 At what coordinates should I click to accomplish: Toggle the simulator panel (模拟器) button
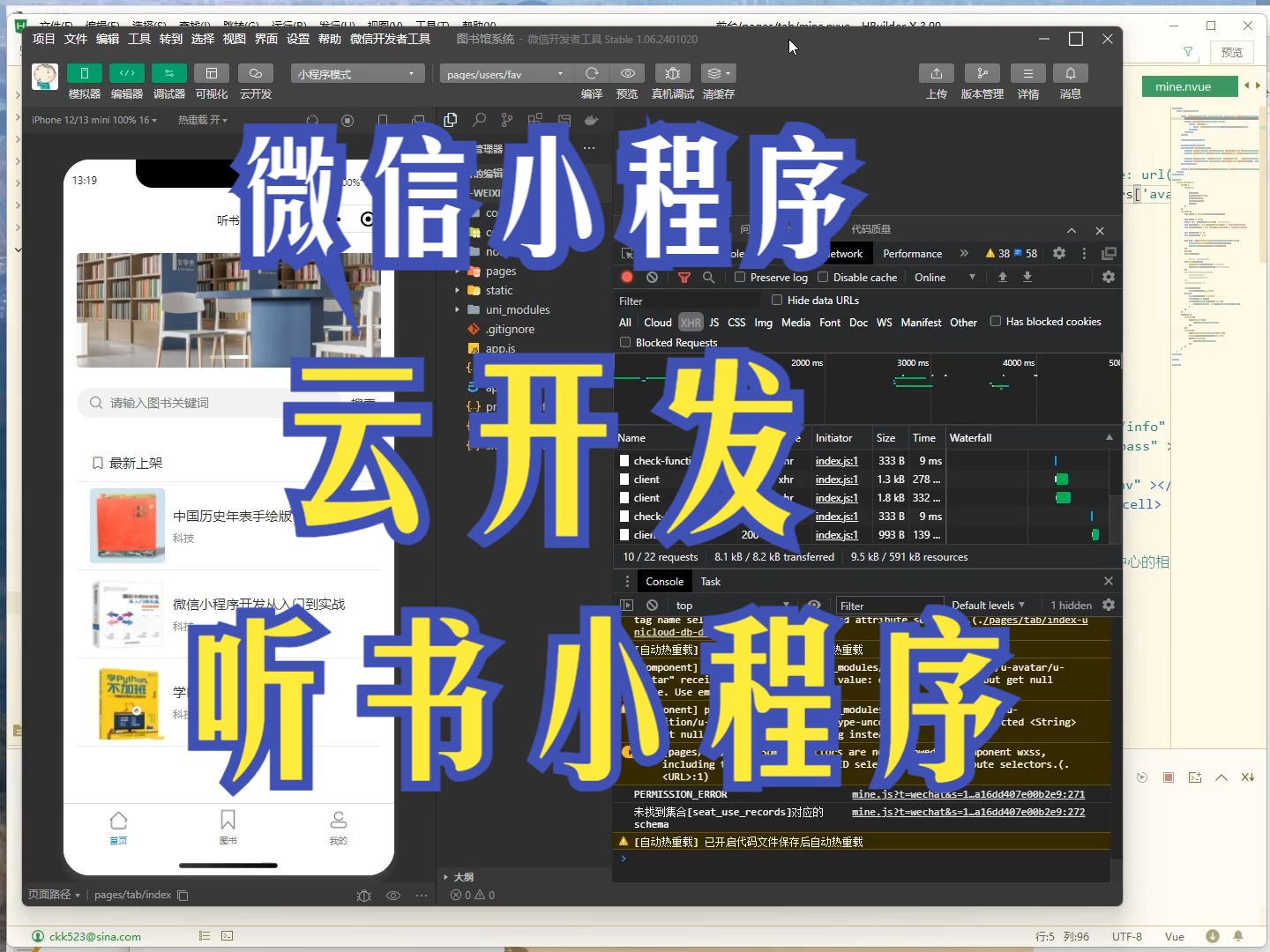85,73
